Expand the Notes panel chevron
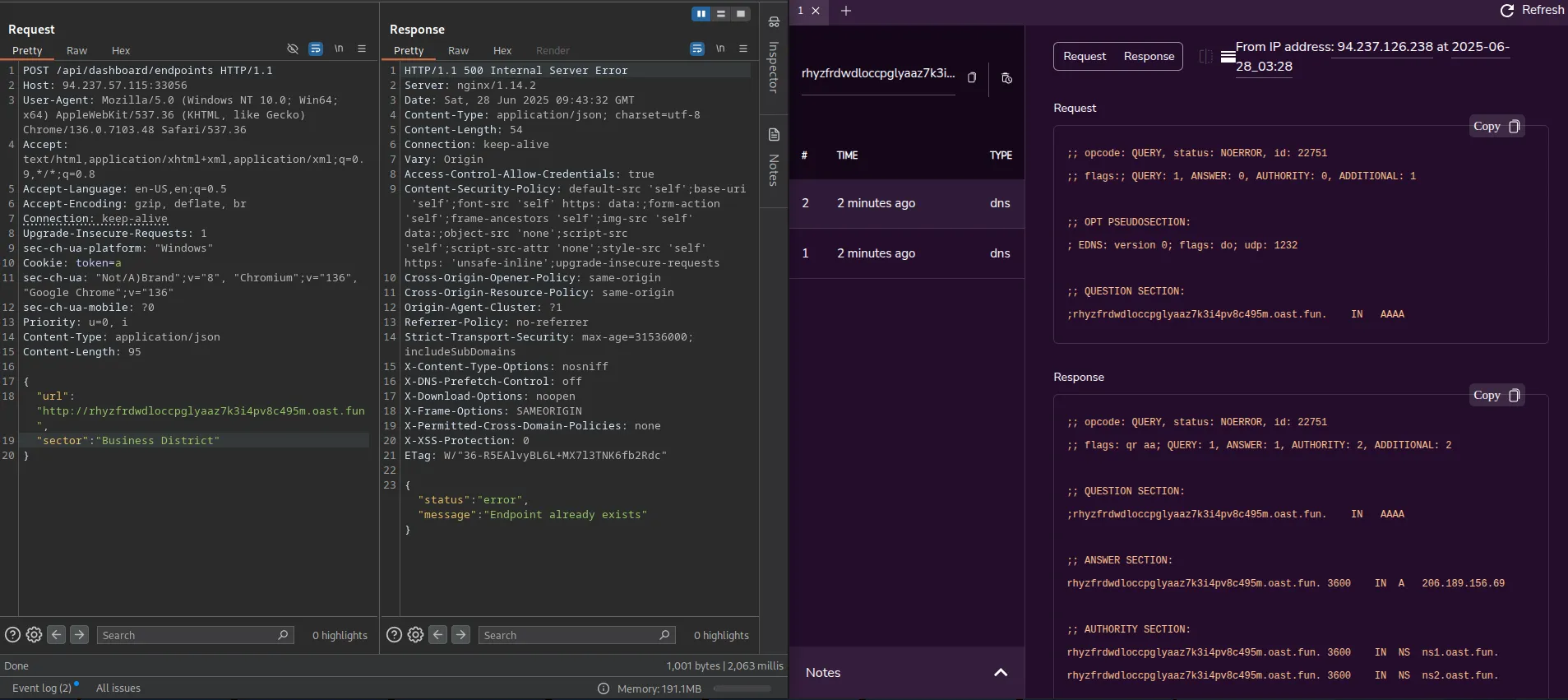This screenshot has height=700, width=1568. [1001, 673]
